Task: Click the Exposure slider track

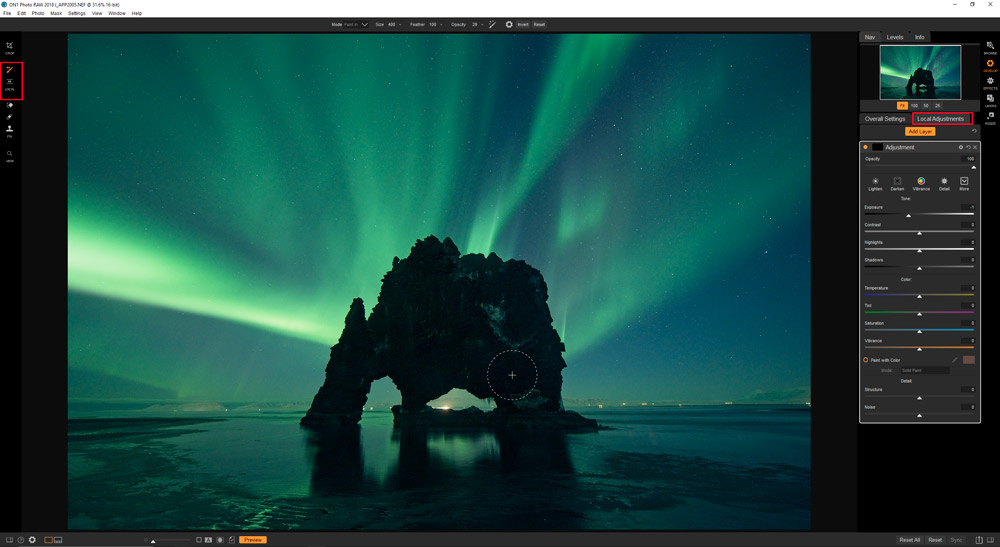Action: pos(919,215)
